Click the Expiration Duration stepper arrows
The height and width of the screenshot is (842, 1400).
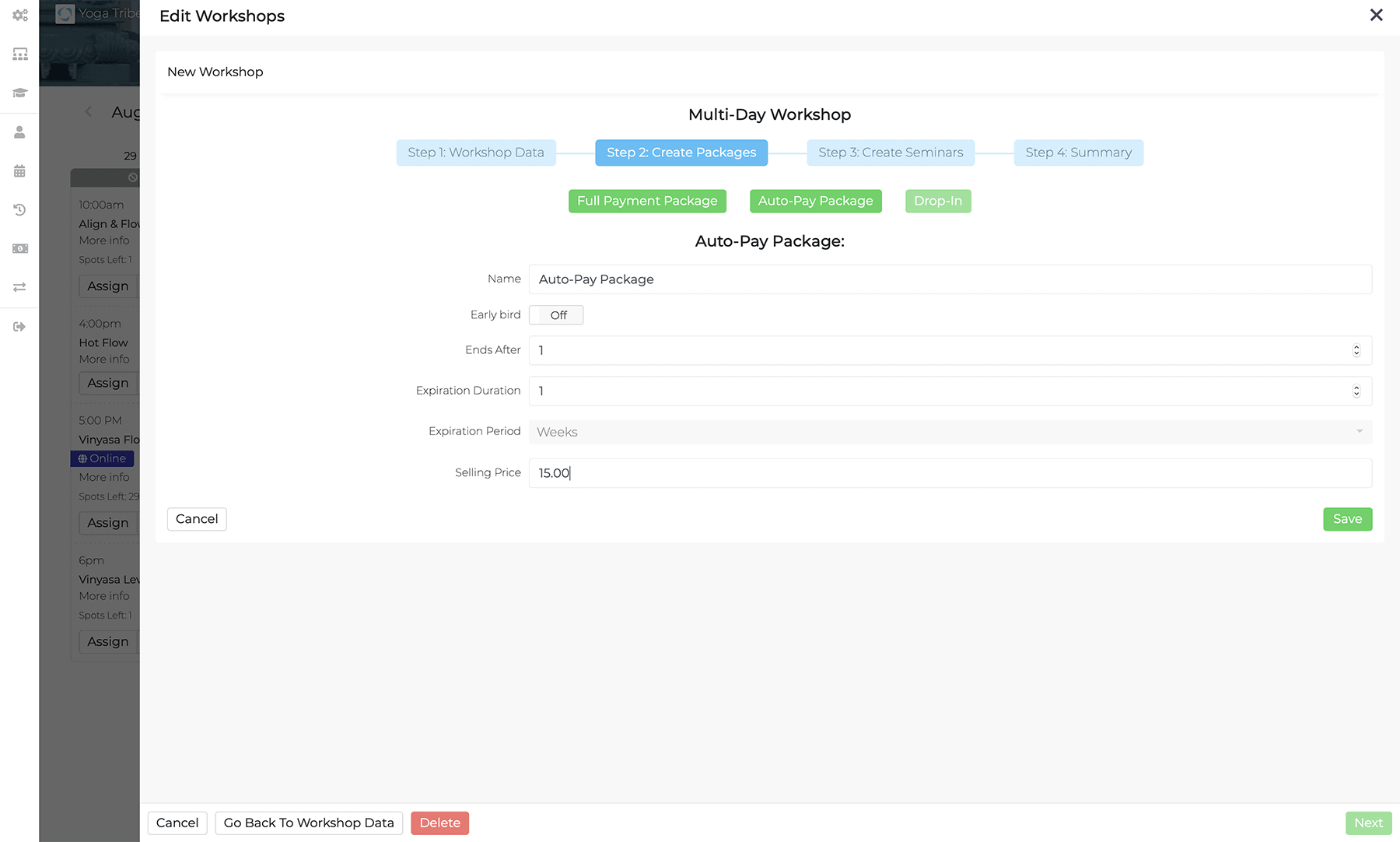[1356, 391]
